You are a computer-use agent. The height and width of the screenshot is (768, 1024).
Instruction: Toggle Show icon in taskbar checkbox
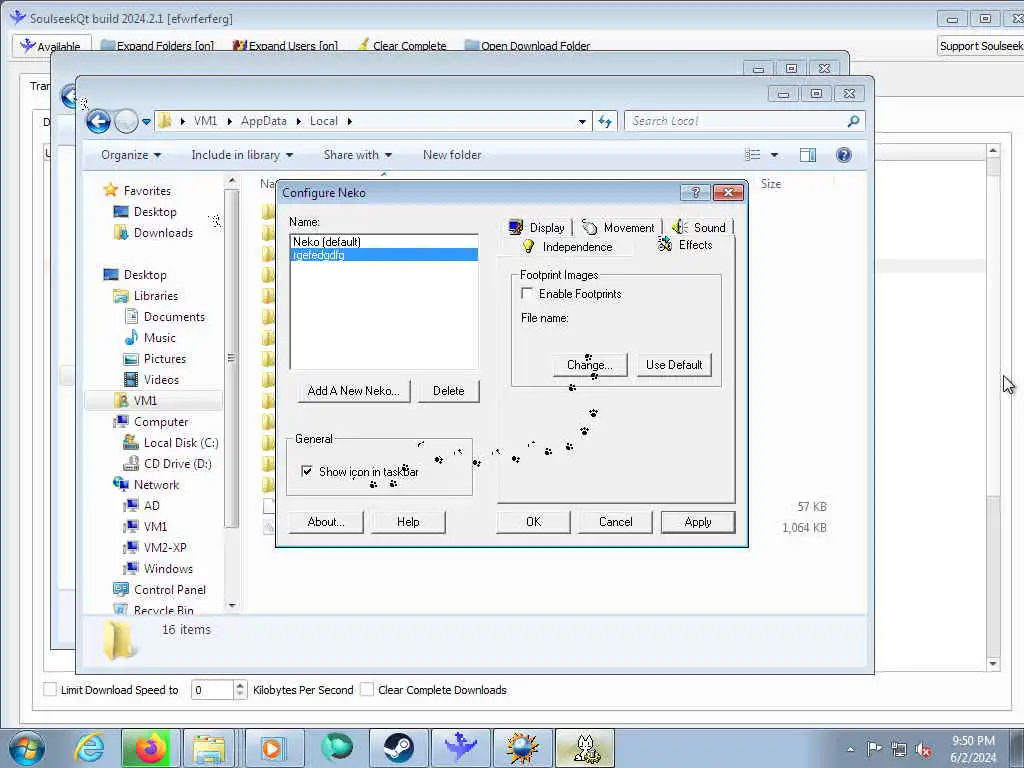coord(306,471)
